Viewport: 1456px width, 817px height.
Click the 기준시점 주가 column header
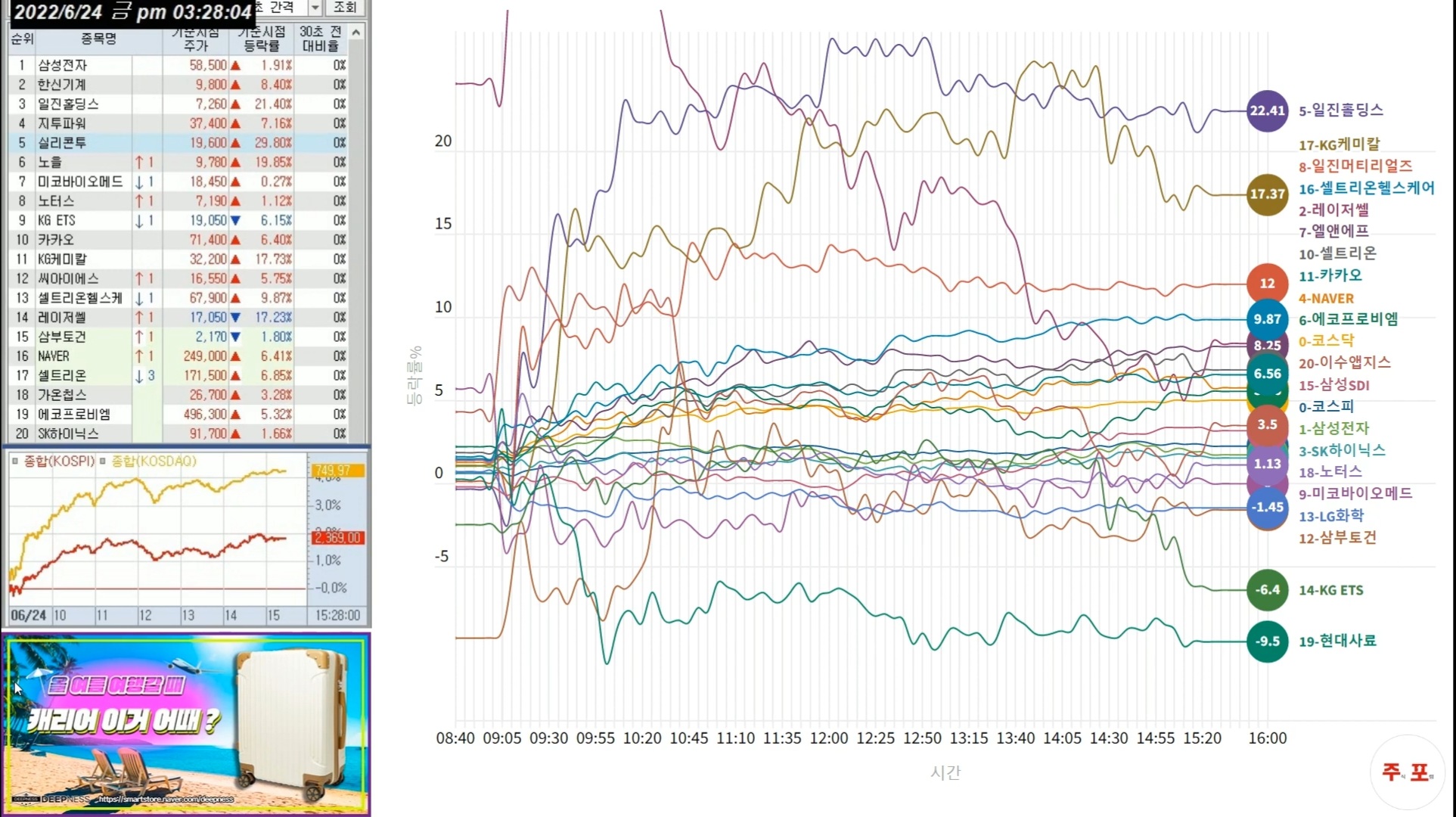pyautogui.click(x=195, y=39)
